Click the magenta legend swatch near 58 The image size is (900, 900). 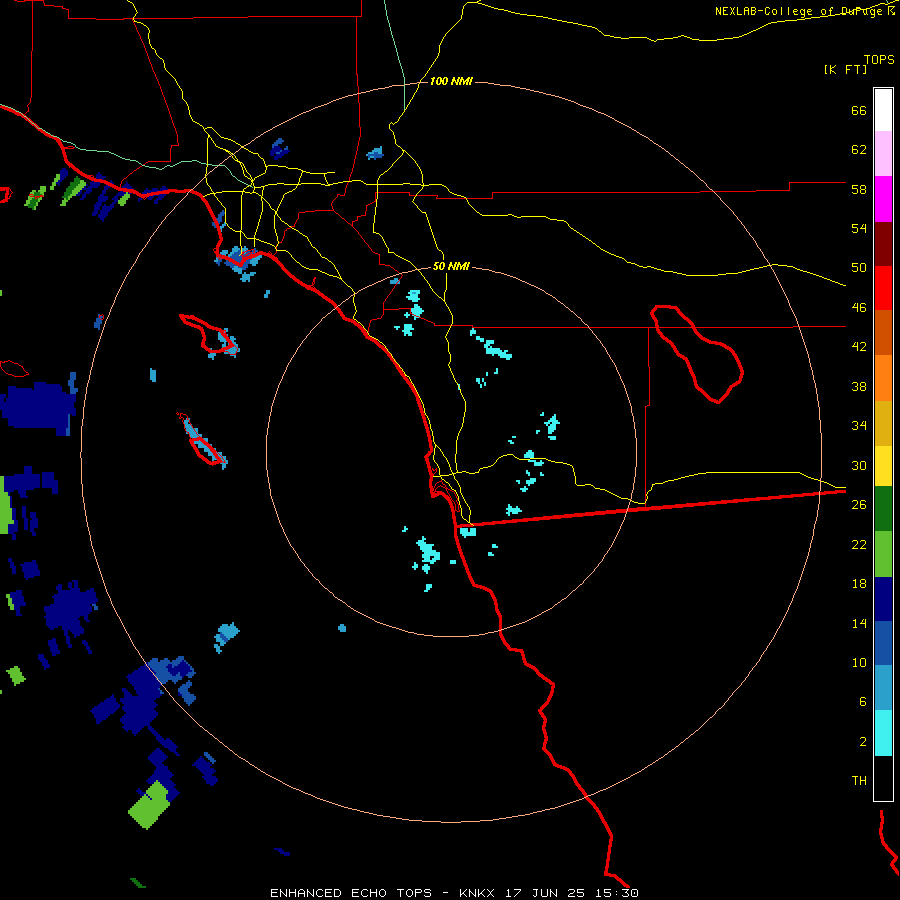point(883,199)
